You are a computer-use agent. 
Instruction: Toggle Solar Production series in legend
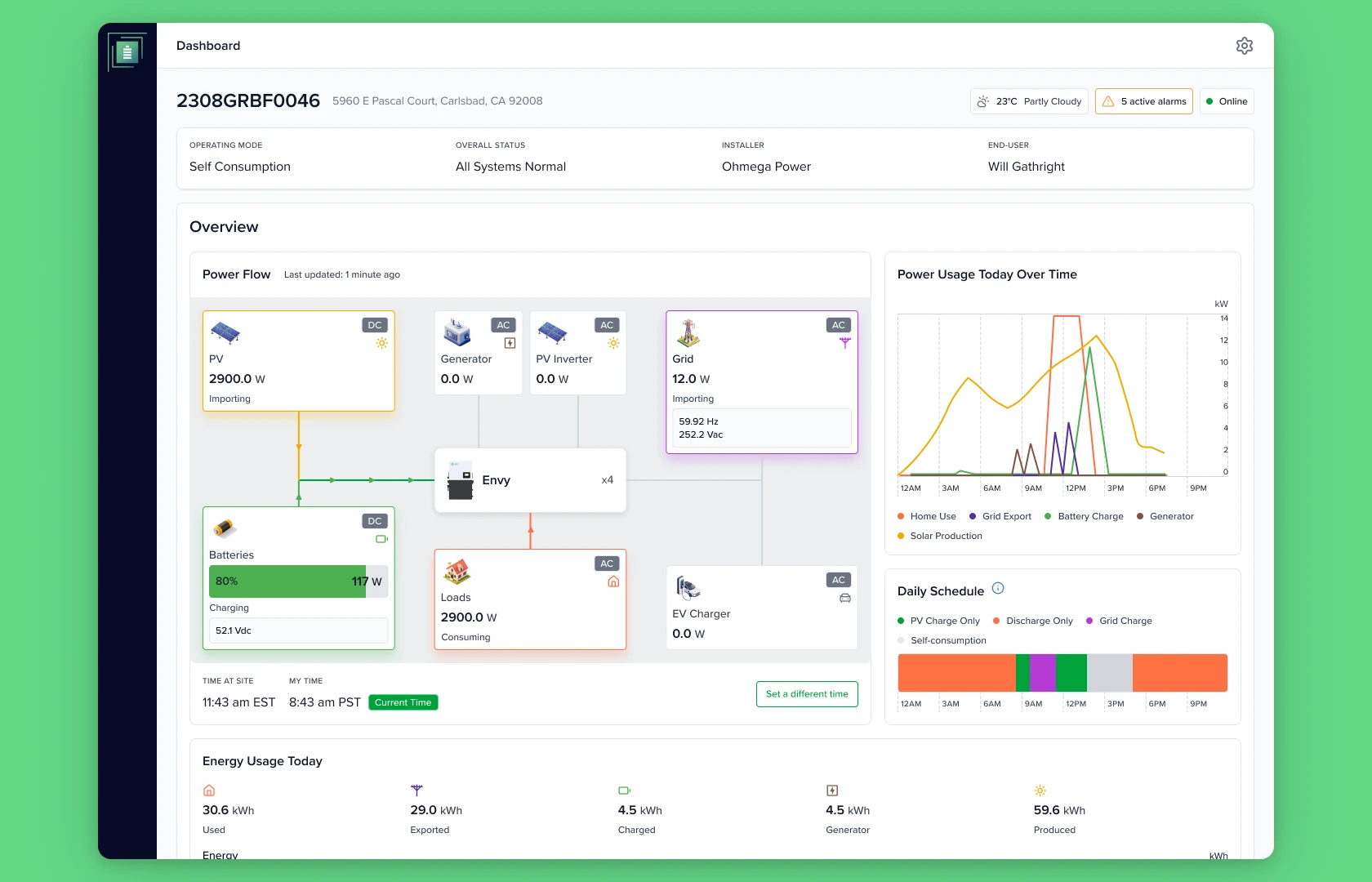940,536
